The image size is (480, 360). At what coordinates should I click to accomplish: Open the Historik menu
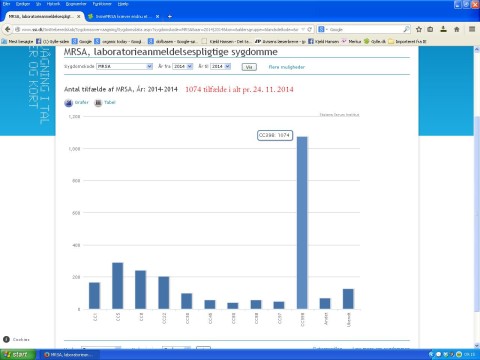[53, 4]
